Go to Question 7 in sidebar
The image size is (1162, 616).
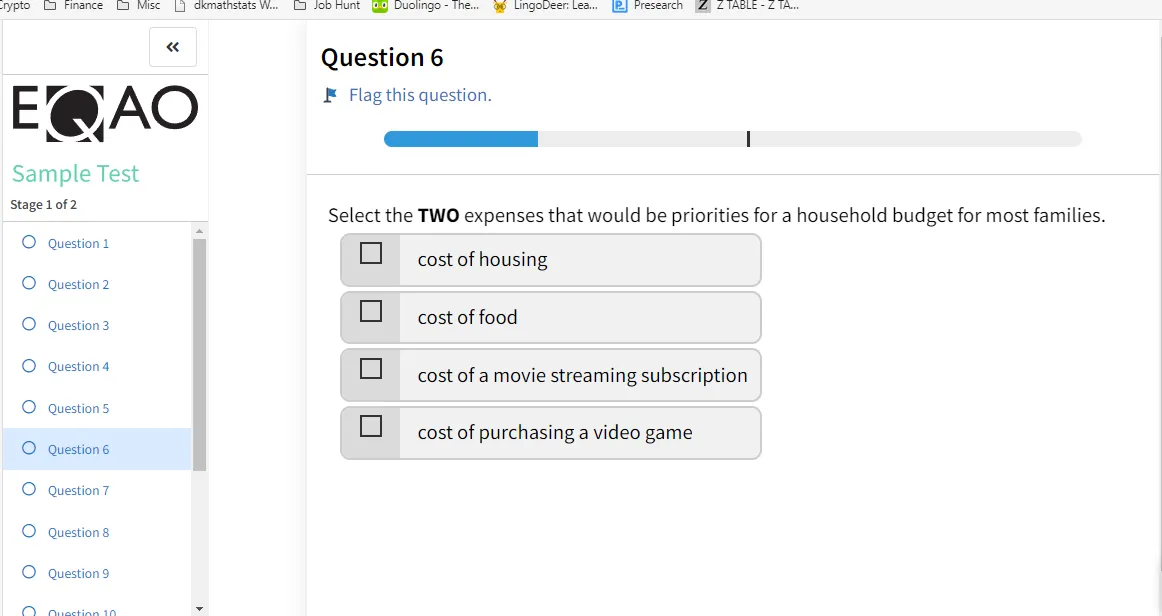[78, 491]
